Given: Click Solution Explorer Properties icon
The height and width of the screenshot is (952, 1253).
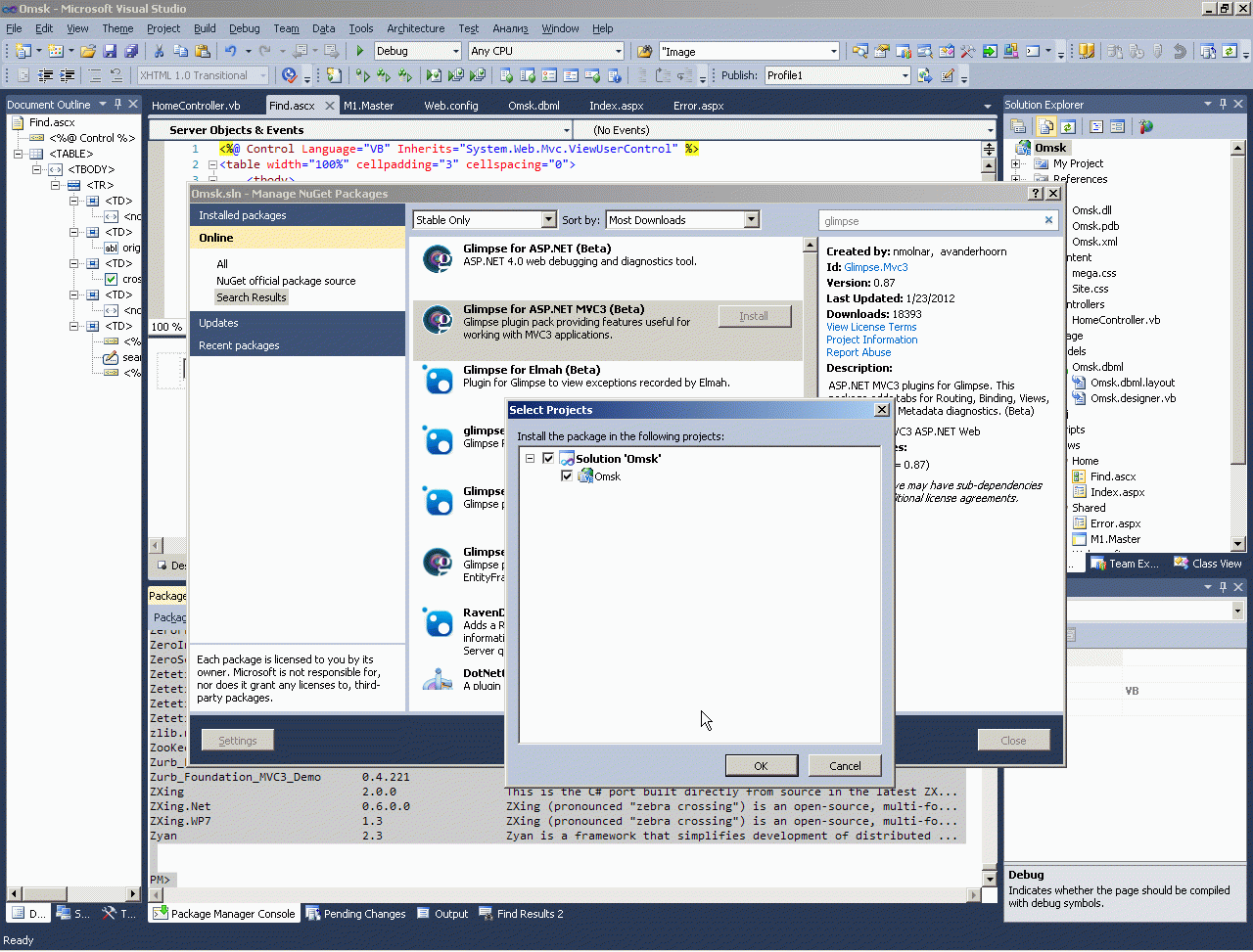Looking at the screenshot, I should point(1018,126).
